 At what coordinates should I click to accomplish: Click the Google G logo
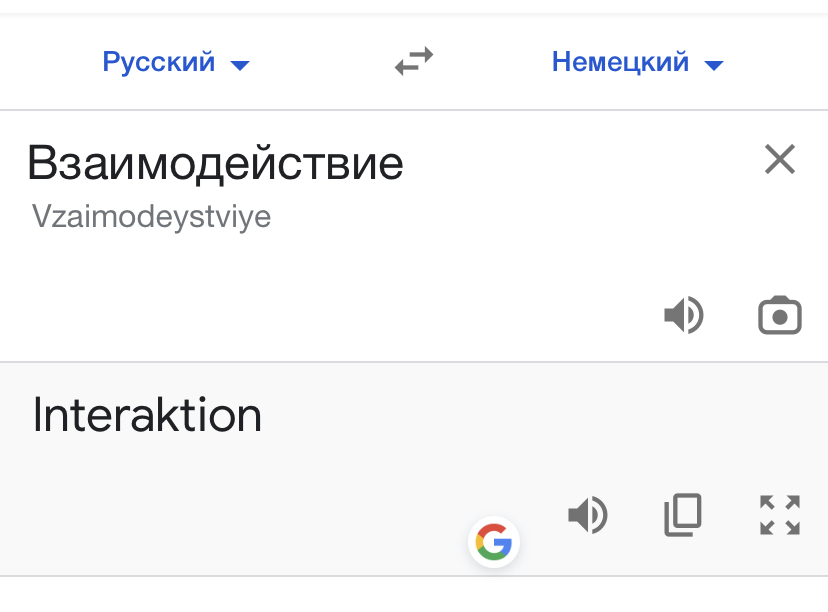(x=493, y=543)
